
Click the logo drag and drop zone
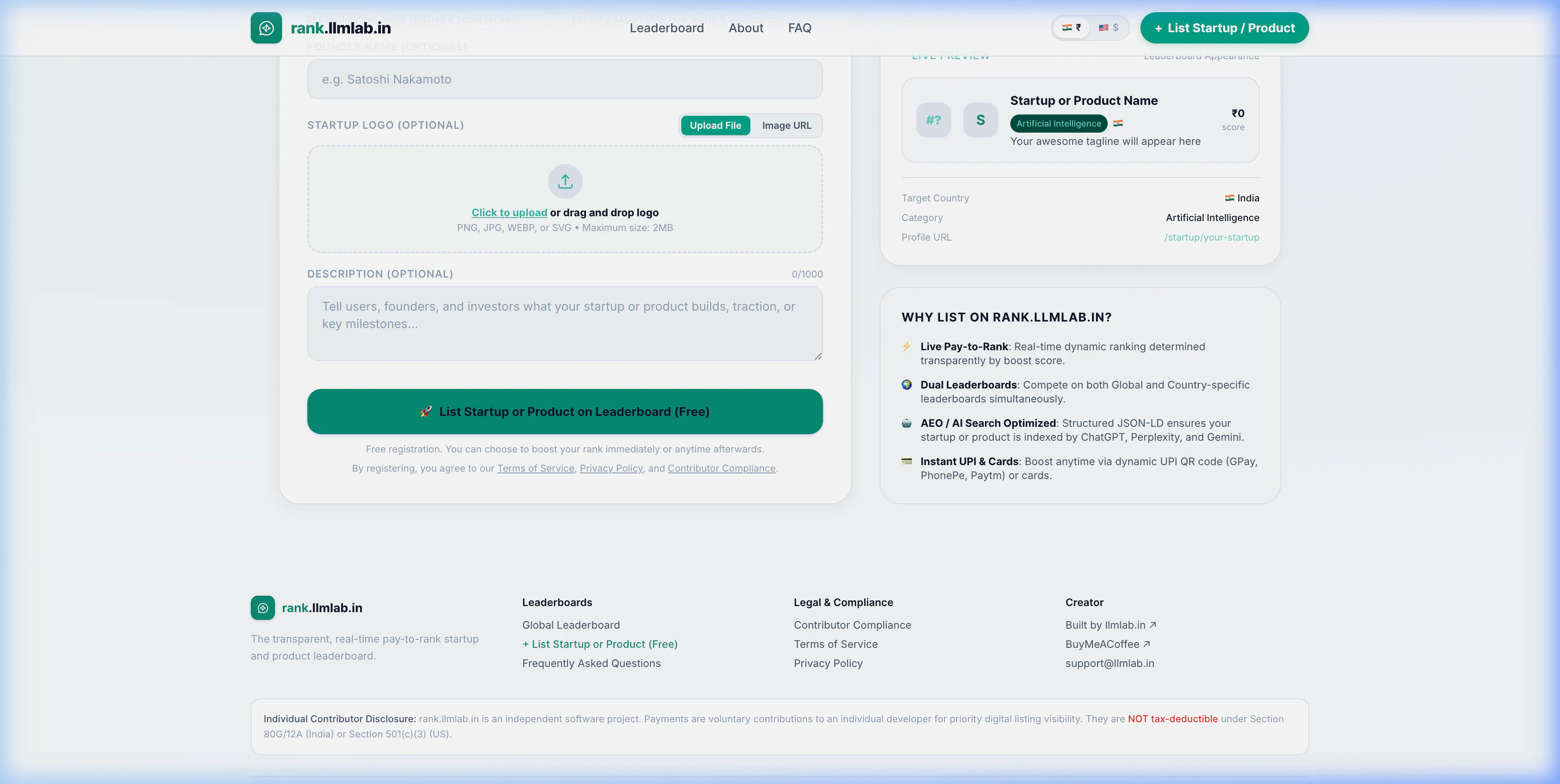coord(565,198)
